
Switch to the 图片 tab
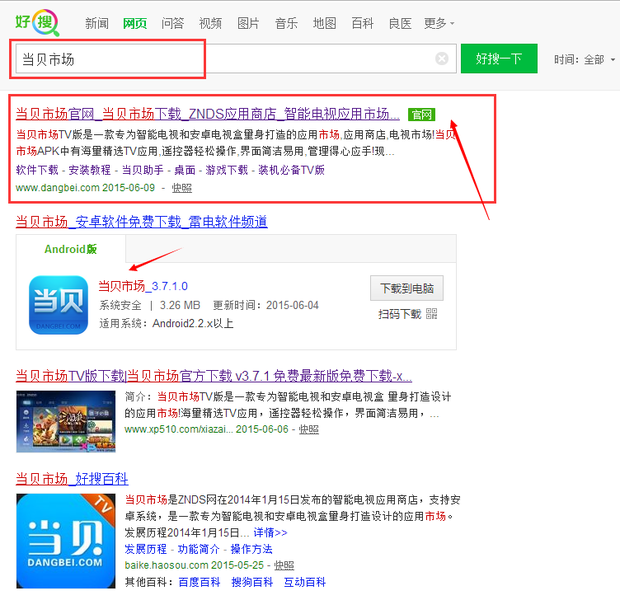pos(248,23)
